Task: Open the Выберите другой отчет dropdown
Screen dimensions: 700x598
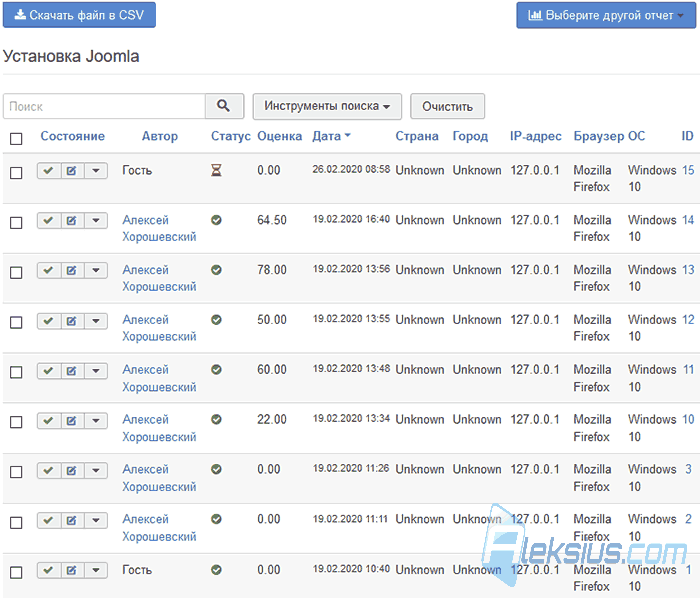Action: point(606,16)
